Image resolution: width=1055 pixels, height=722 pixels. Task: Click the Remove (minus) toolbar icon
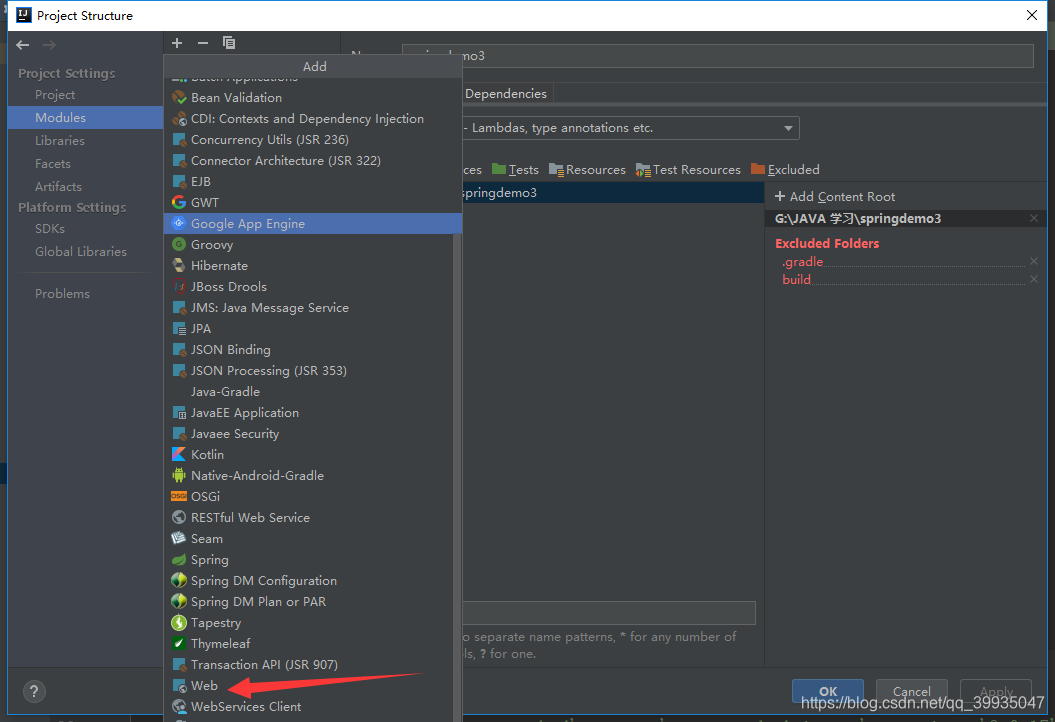pyautogui.click(x=203, y=43)
